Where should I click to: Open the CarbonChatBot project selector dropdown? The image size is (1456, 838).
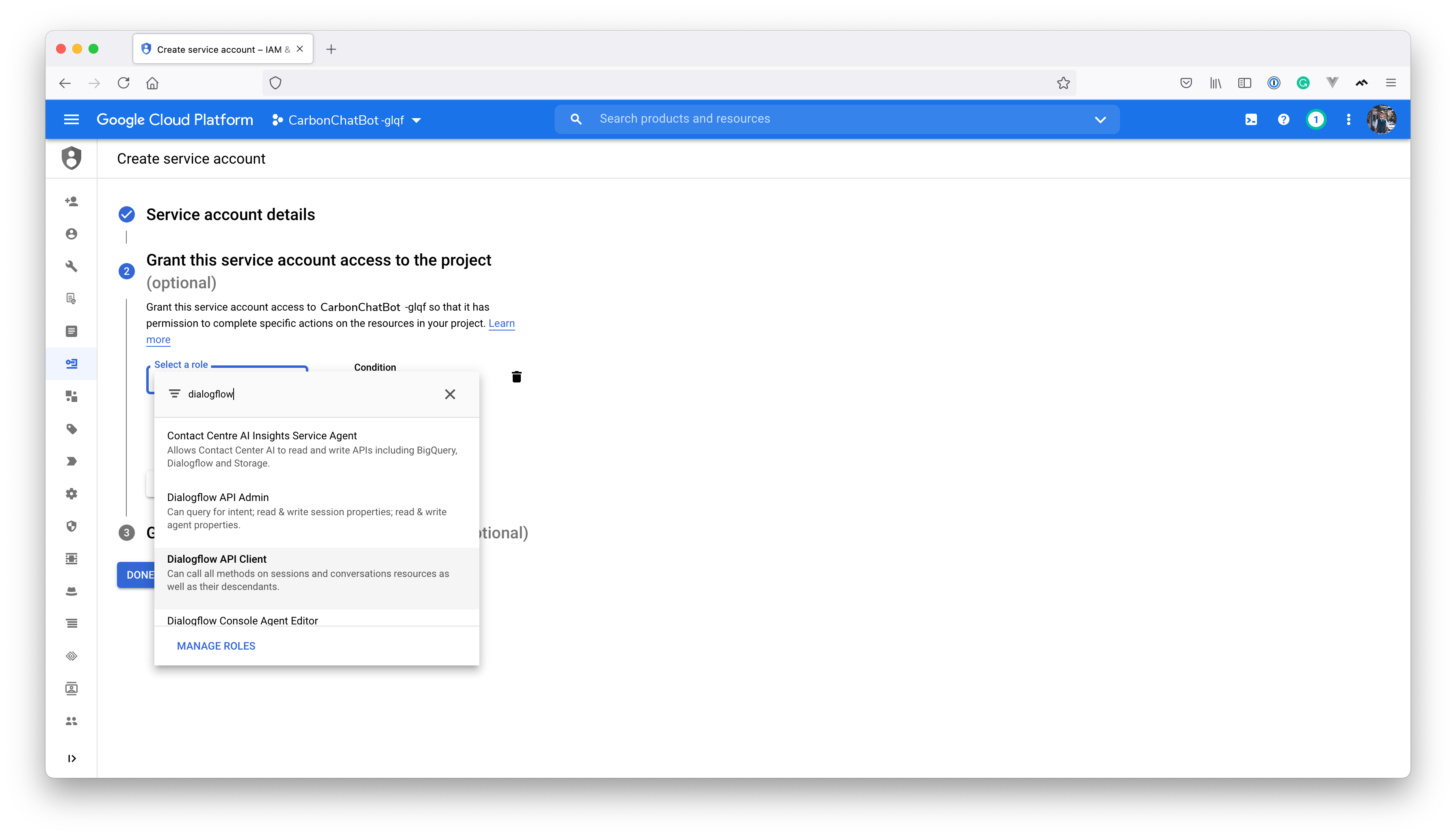pyautogui.click(x=347, y=120)
